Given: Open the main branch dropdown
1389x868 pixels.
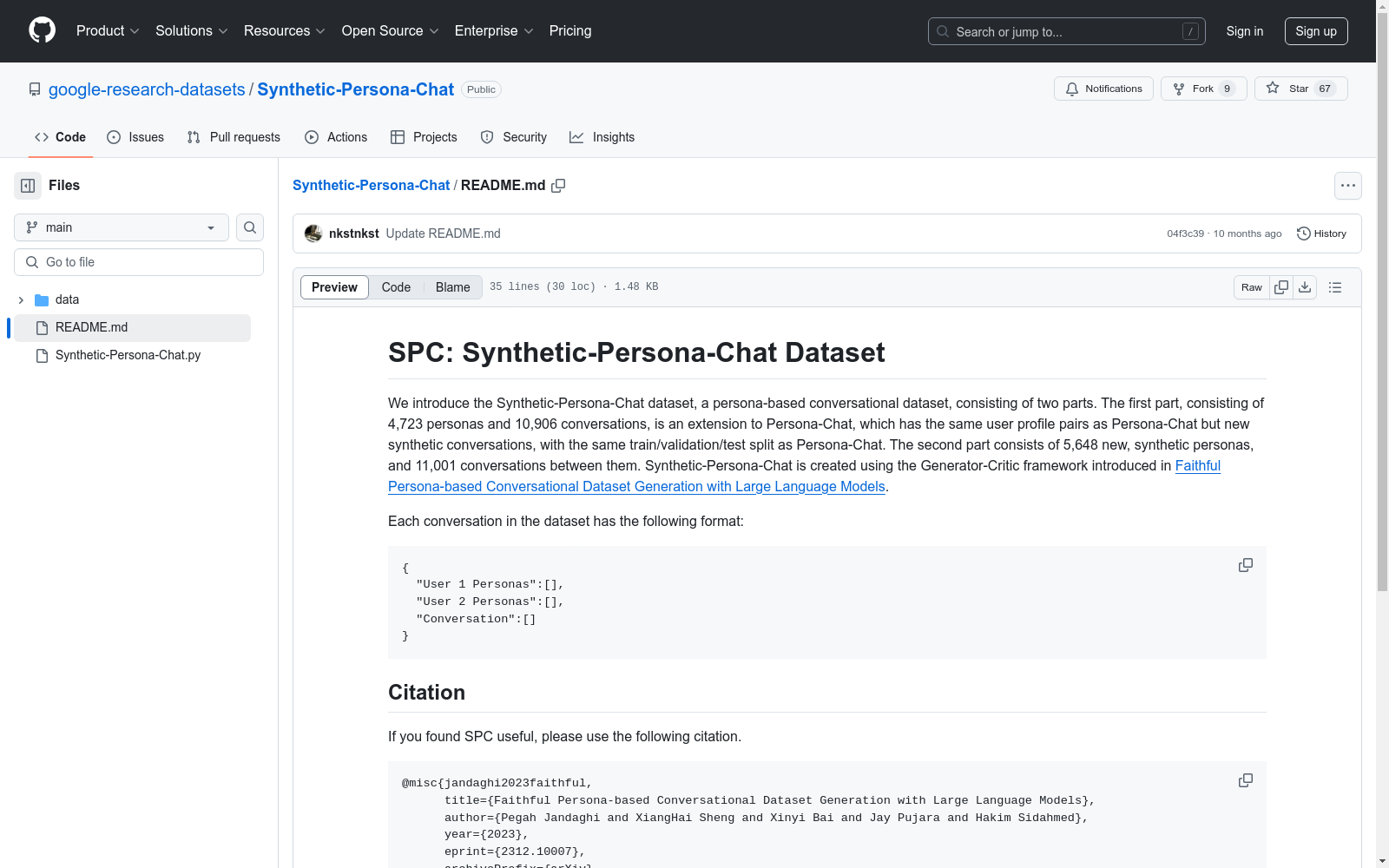Looking at the screenshot, I should click(x=122, y=227).
